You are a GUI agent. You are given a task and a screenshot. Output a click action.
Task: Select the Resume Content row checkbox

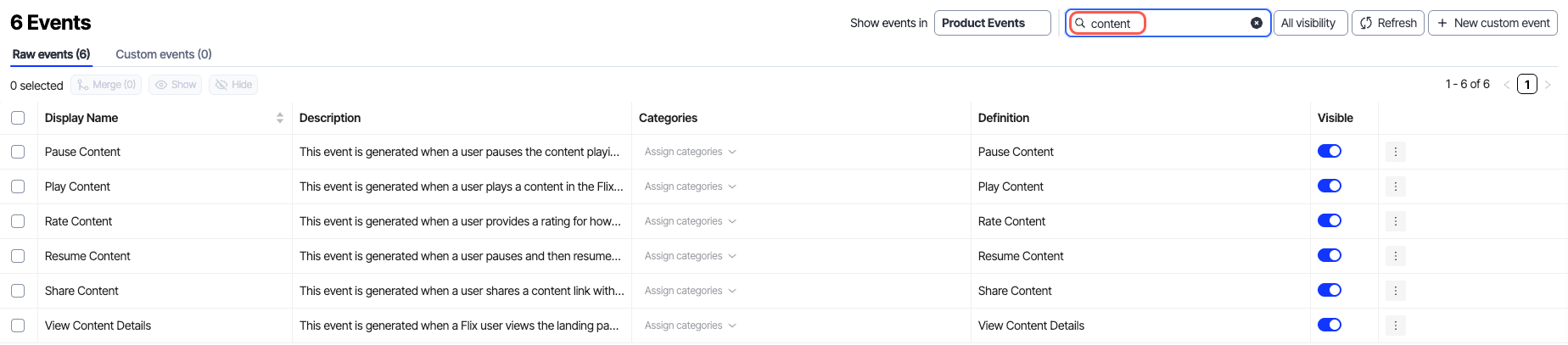pos(18,256)
